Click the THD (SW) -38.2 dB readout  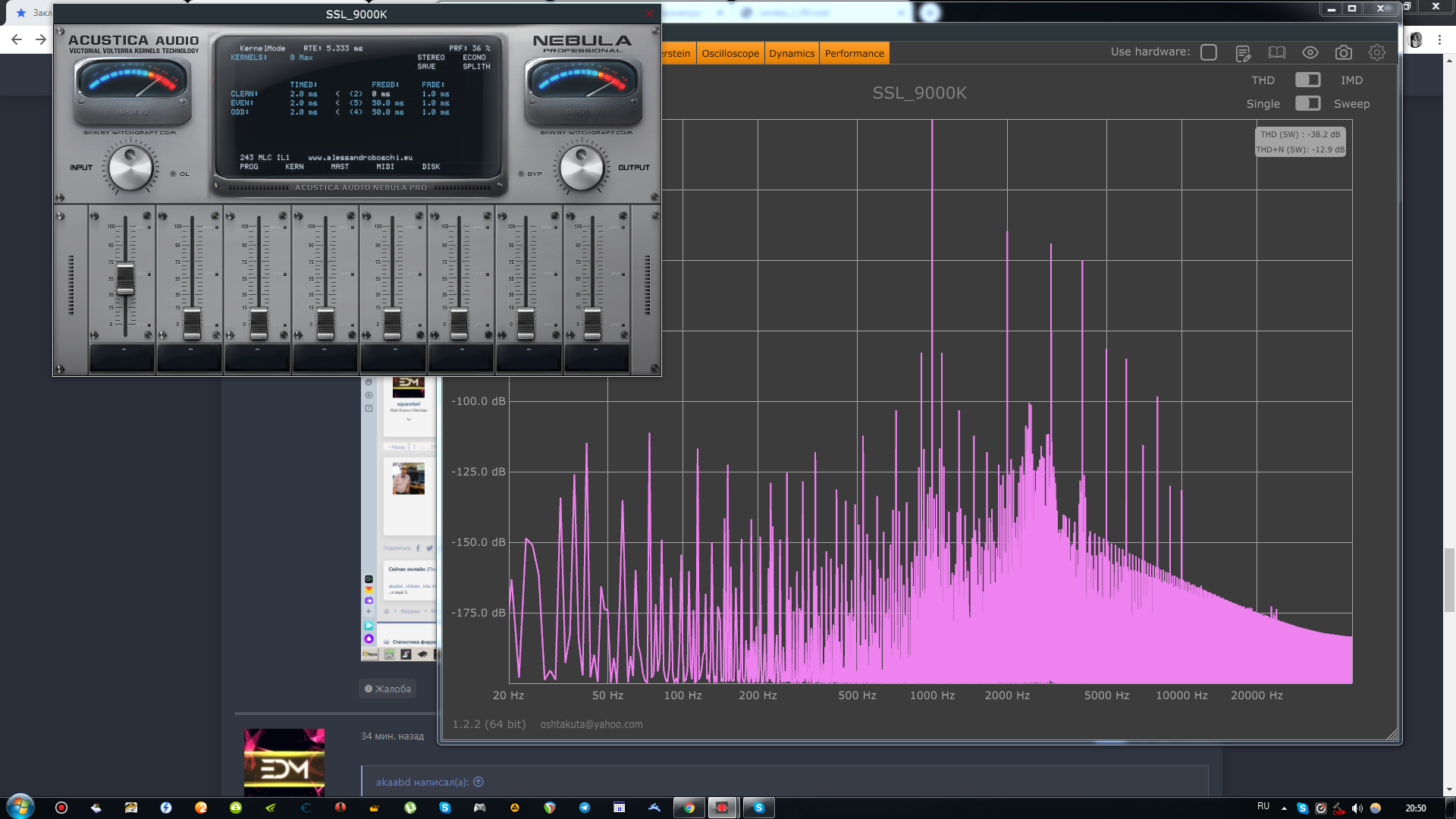click(x=1300, y=134)
